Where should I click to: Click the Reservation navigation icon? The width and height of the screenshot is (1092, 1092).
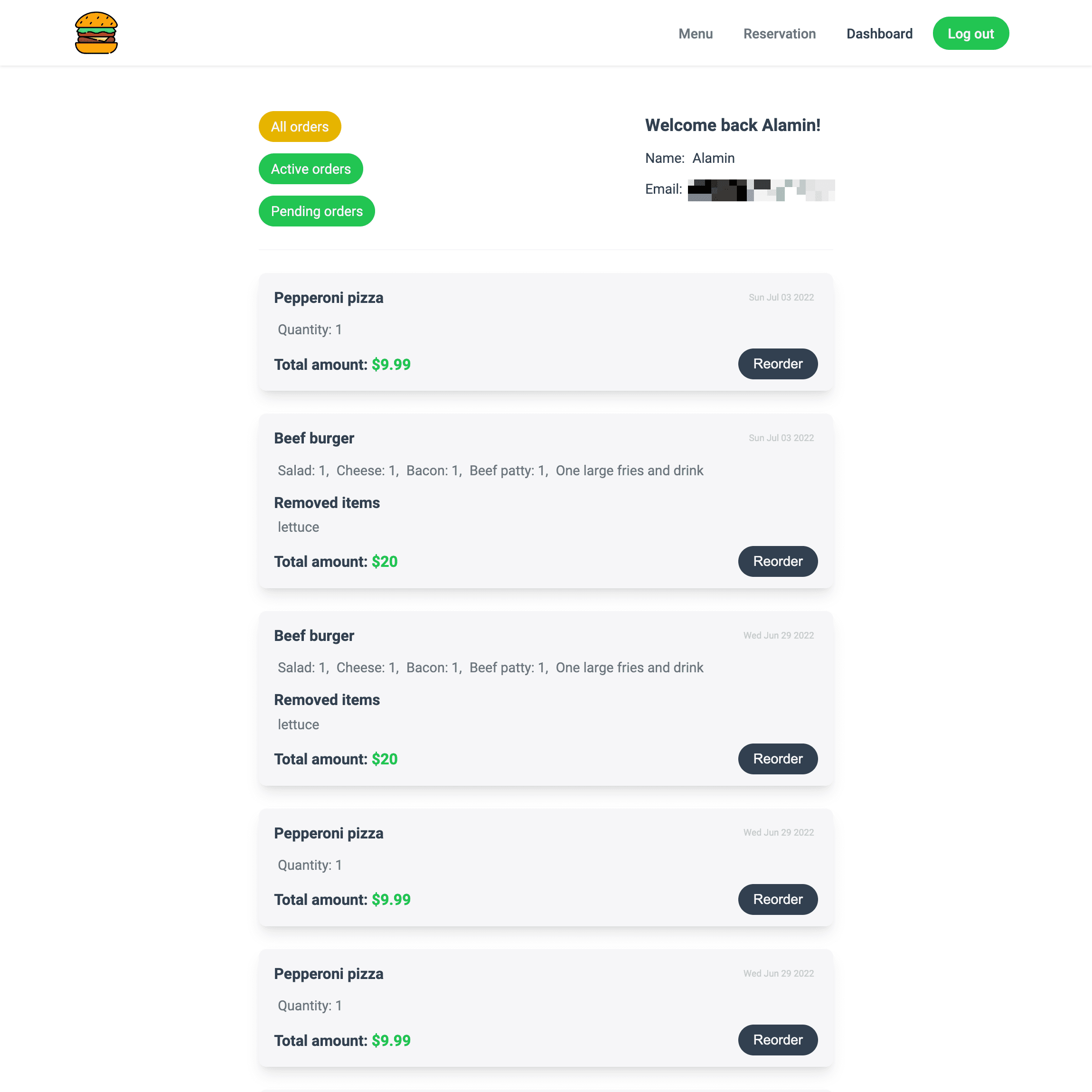(x=779, y=33)
